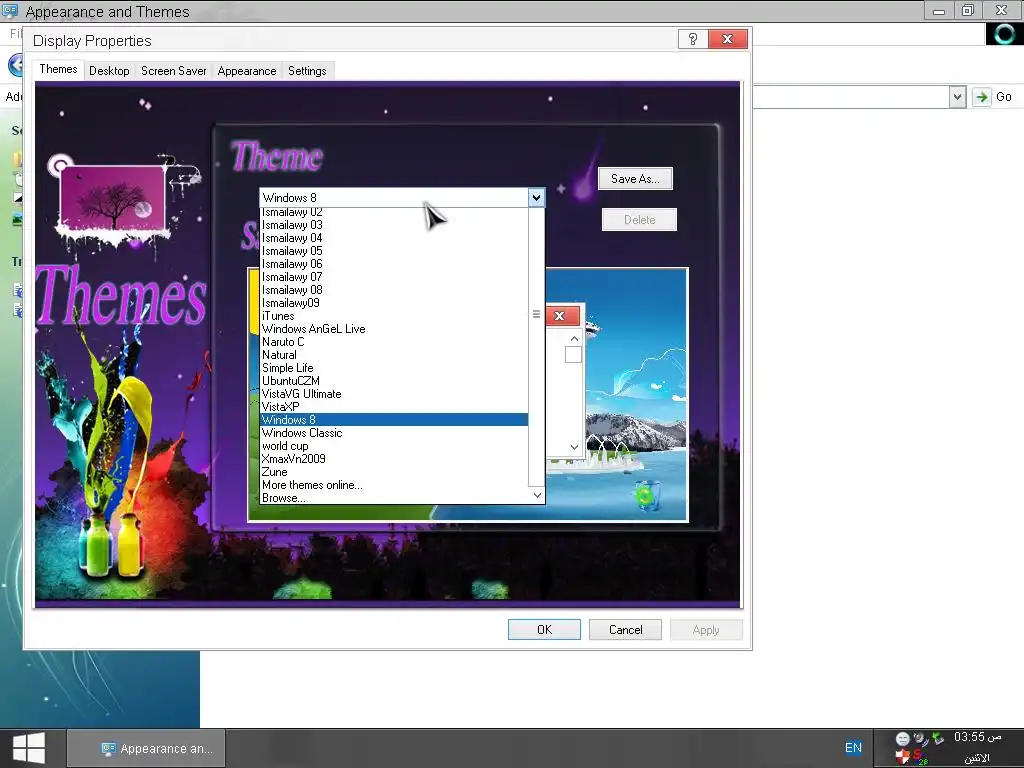Choose More themes online... entry
1024x768 pixels.
[394, 485]
